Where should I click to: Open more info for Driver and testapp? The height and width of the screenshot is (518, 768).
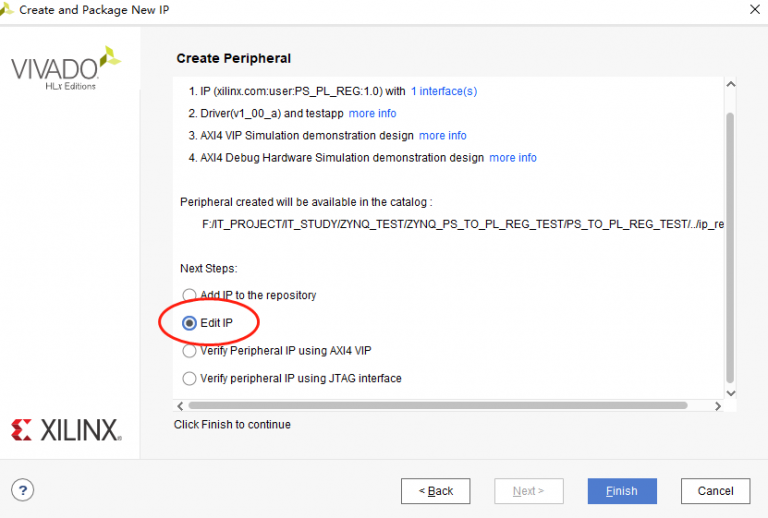coord(372,113)
